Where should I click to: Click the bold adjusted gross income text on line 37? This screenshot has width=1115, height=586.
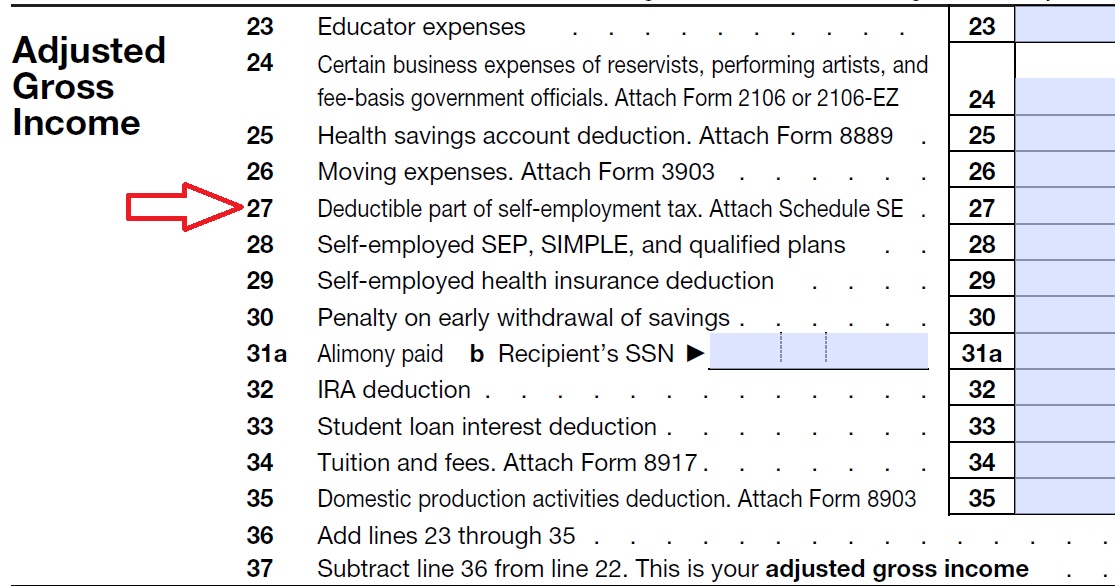point(897,569)
